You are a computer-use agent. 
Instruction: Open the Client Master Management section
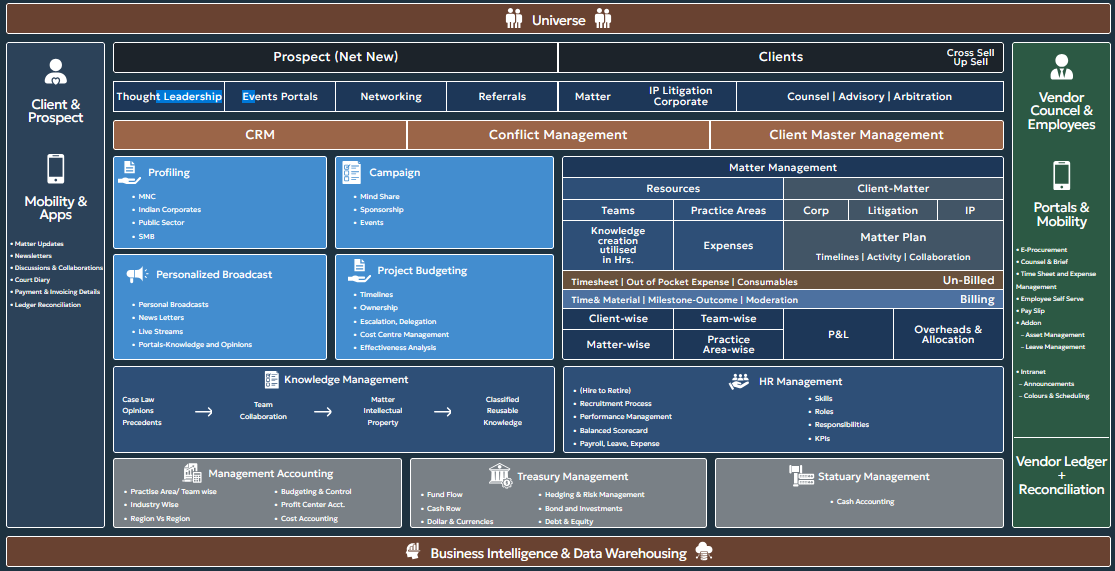click(x=856, y=135)
